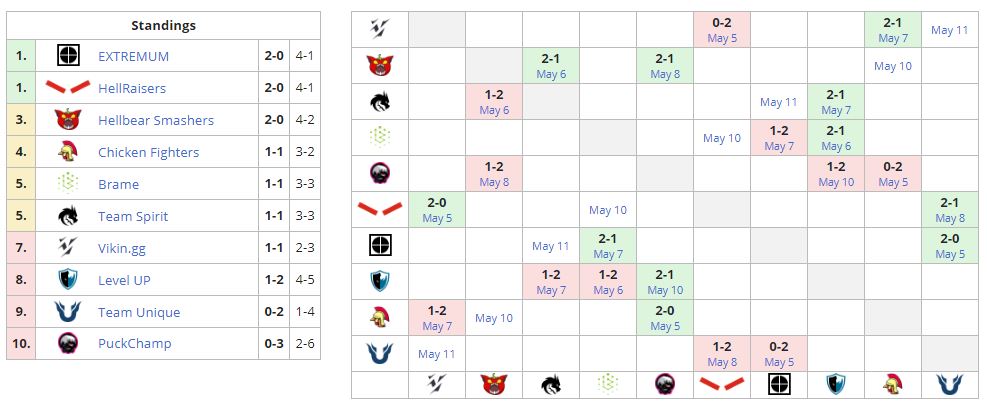Select Team Spirit logo in crosstable's left column
Screen dimensions: 987x415
coord(379,101)
